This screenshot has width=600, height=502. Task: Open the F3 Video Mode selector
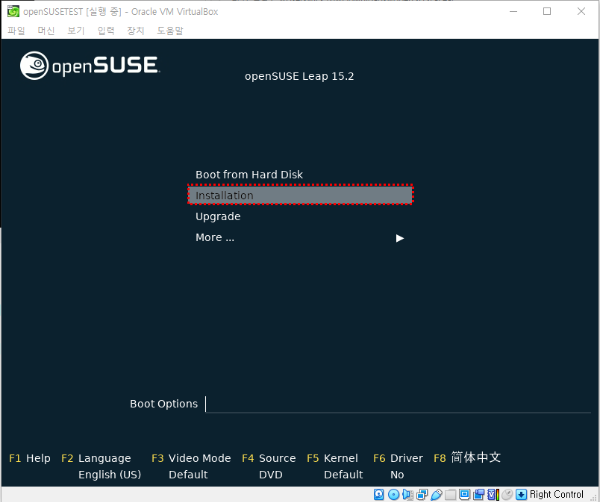tap(191, 458)
